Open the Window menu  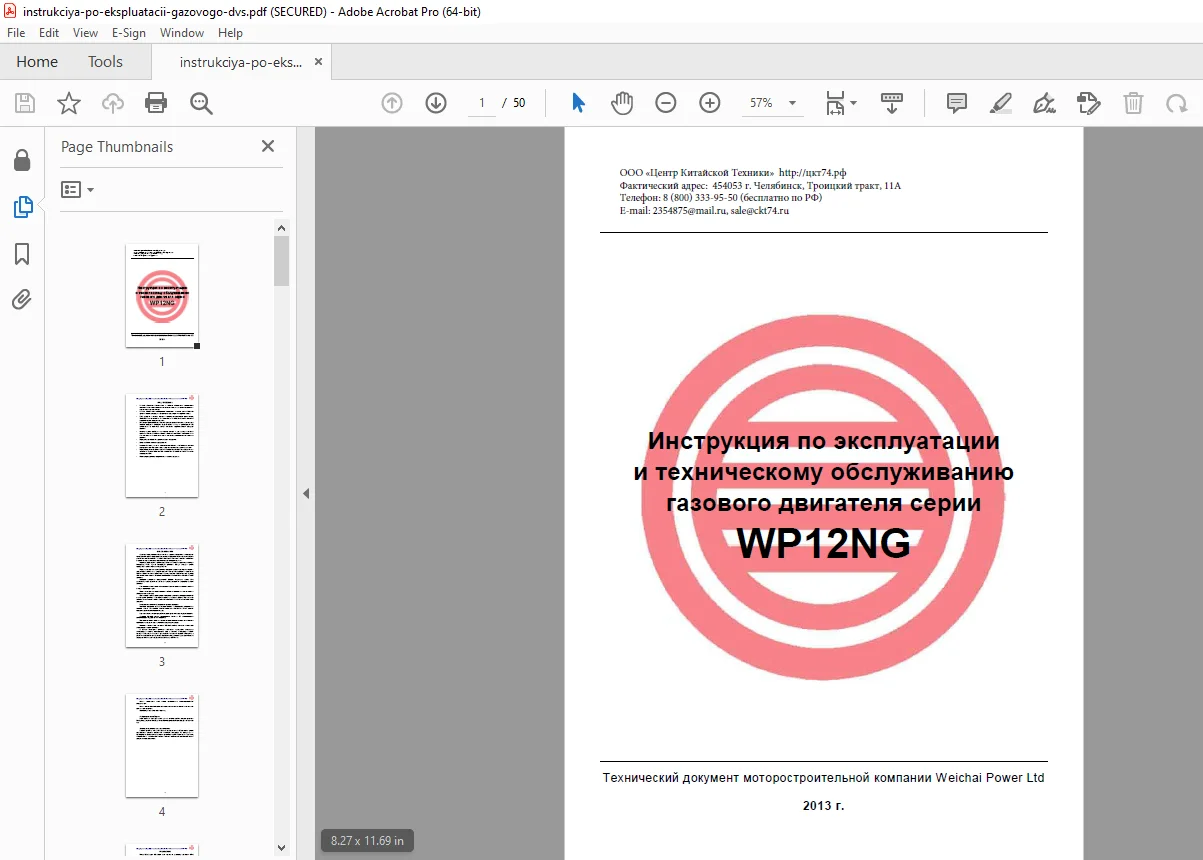(x=182, y=33)
